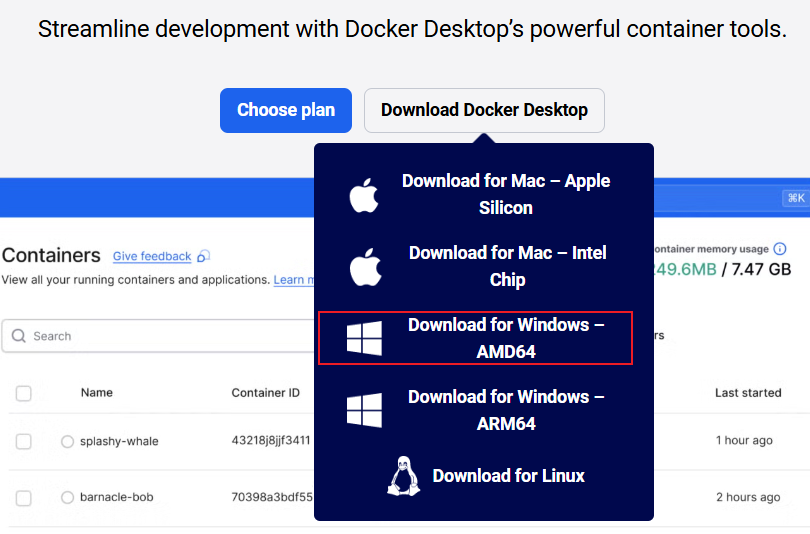810x534 pixels.
Task: Check the box for splashy-whale container
Action: pos(24,441)
